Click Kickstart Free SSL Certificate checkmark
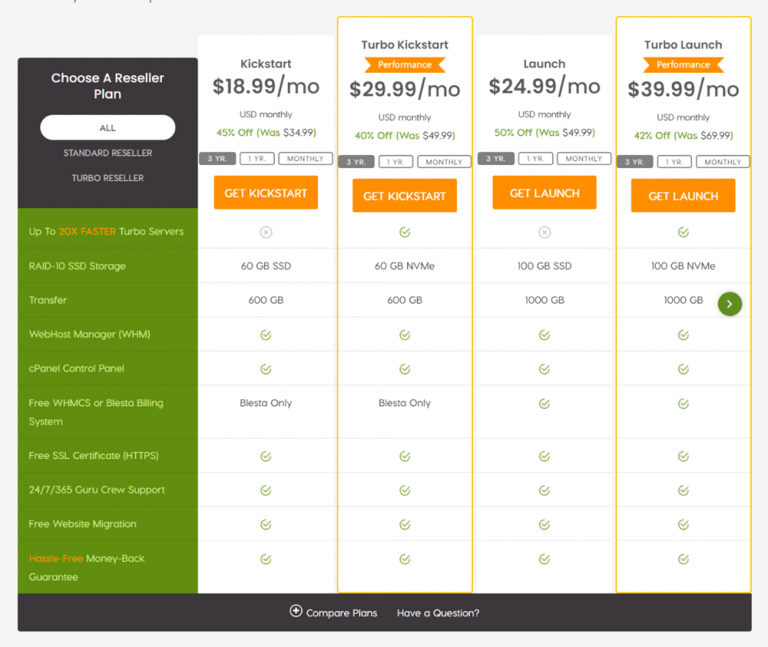The image size is (768, 647). tap(266, 456)
